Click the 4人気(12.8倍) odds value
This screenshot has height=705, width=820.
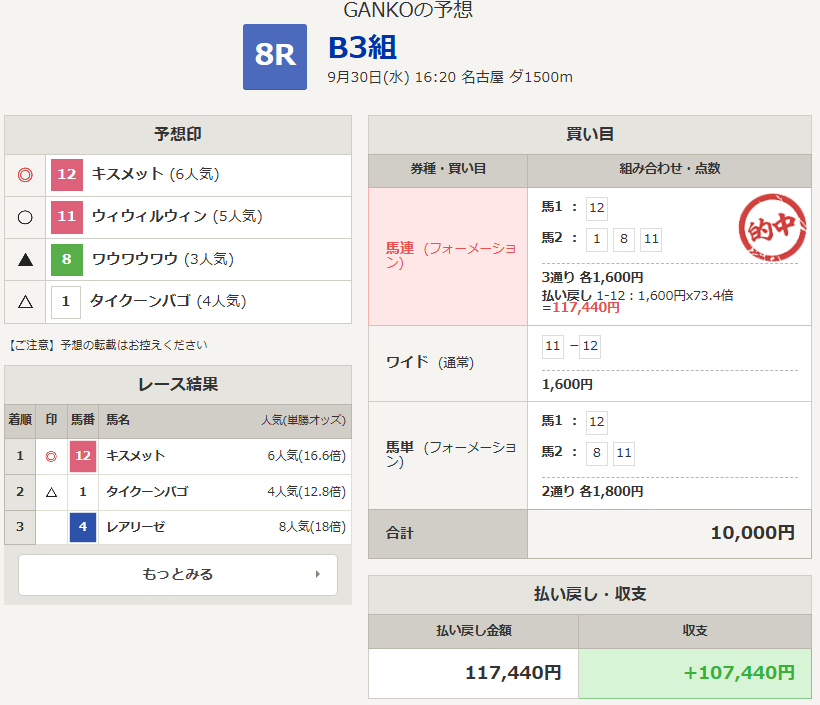click(306, 492)
